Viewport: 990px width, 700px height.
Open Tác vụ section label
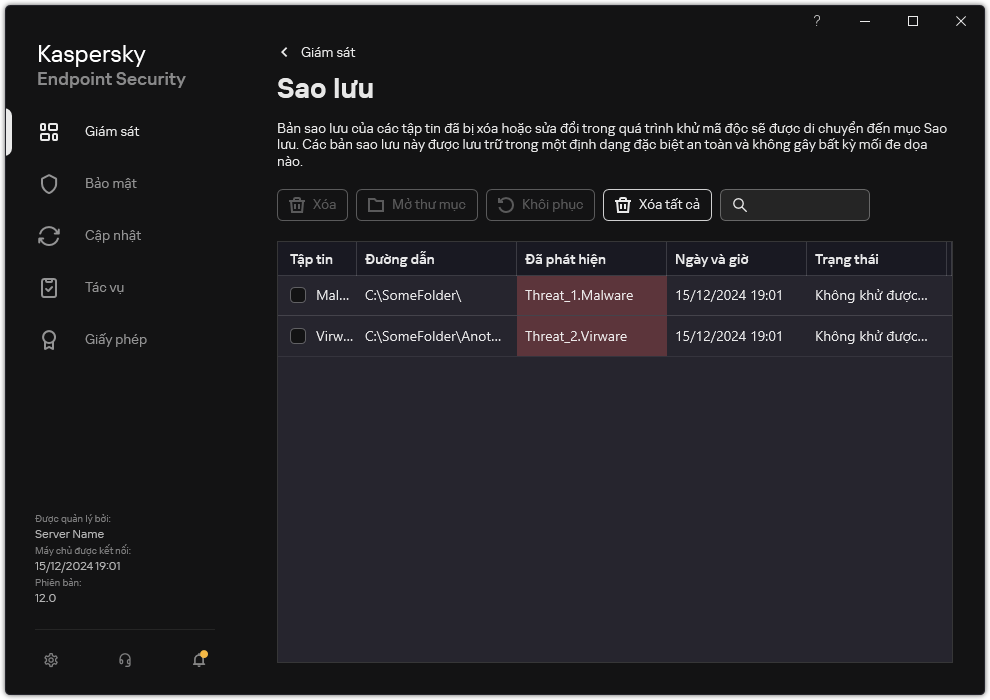pyautogui.click(x=105, y=288)
